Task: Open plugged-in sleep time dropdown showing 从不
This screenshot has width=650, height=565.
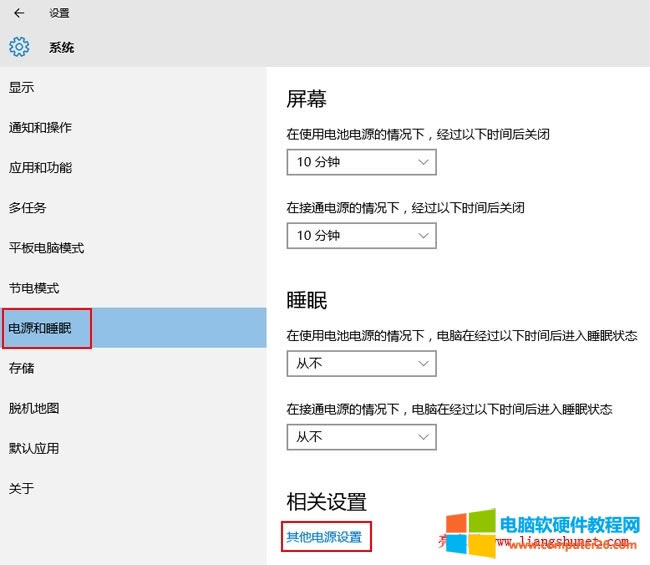Action: pos(361,437)
